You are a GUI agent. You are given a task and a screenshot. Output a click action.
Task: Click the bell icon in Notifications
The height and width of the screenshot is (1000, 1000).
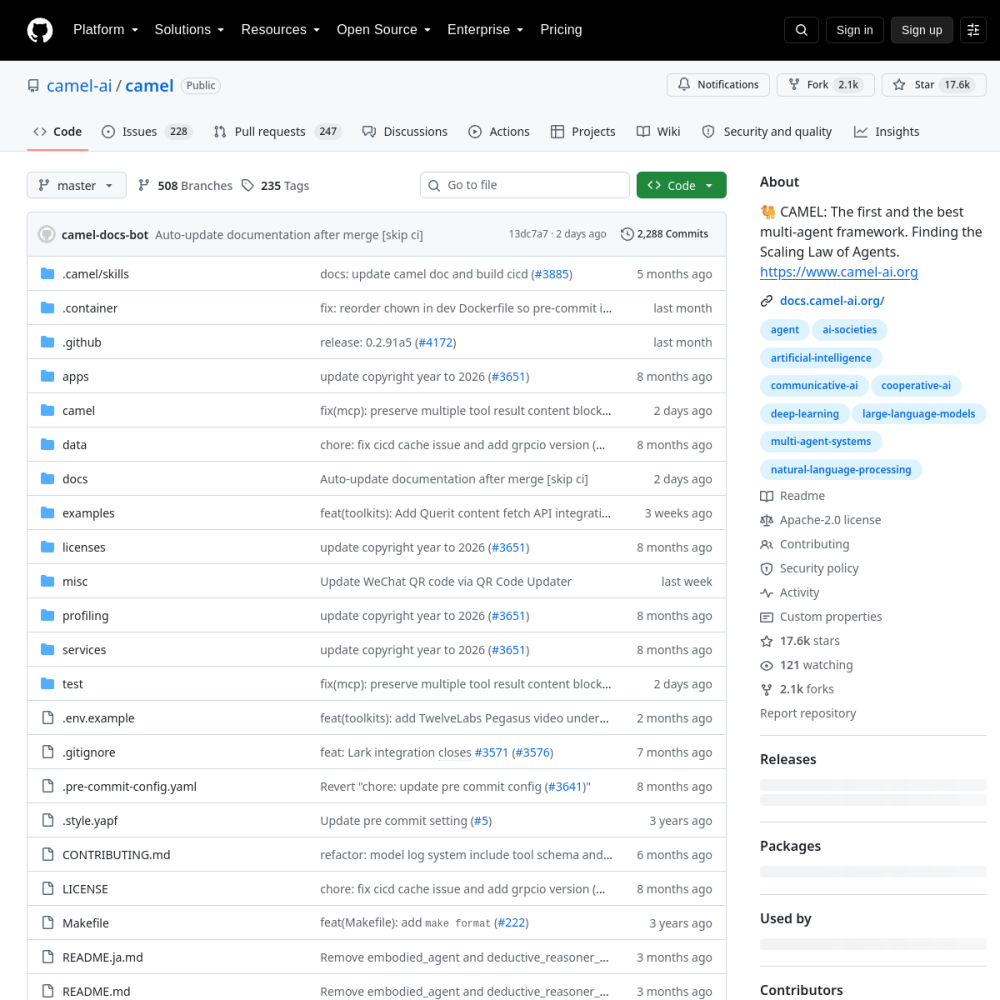point(684,84)
